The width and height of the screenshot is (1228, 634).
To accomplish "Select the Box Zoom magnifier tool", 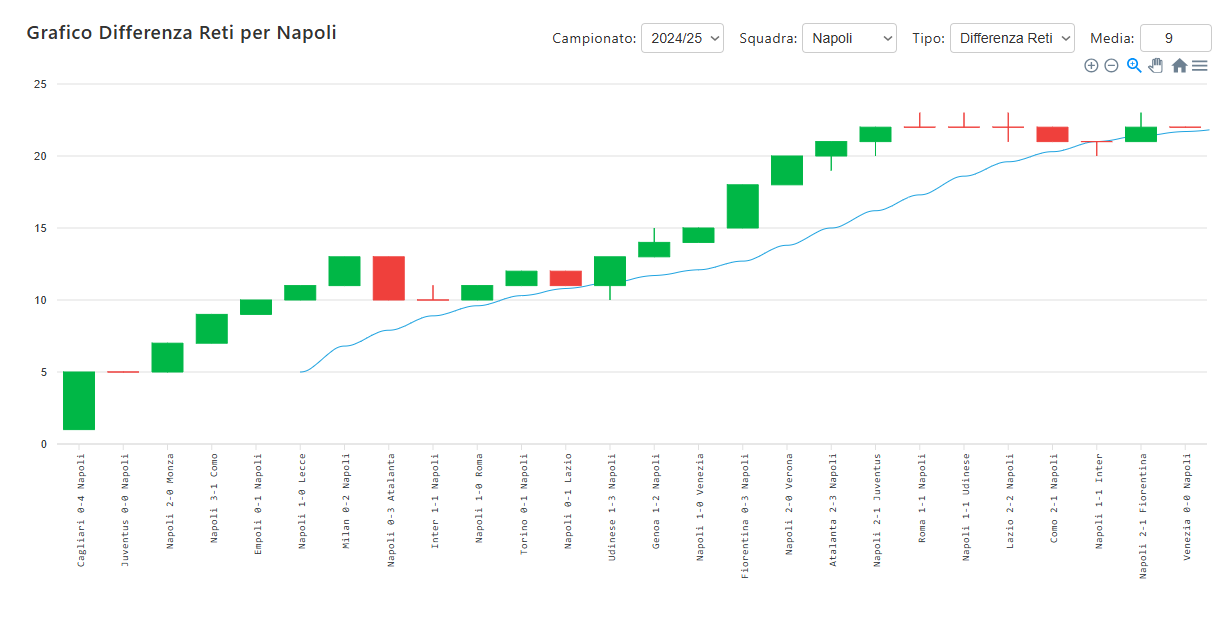I will coord(1133,65).
